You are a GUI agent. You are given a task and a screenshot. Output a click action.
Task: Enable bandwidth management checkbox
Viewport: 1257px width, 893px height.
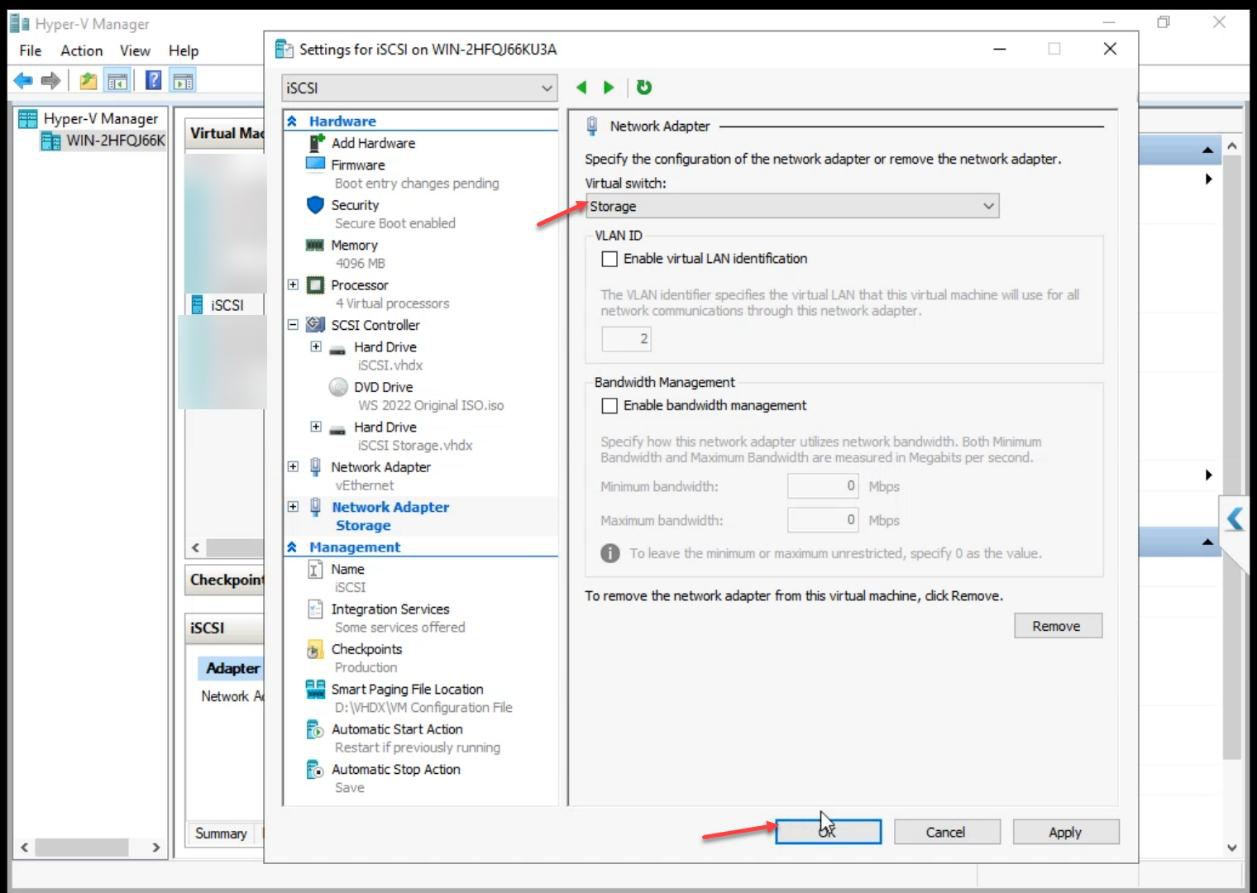pyautogui.click(x=609, y=406)
